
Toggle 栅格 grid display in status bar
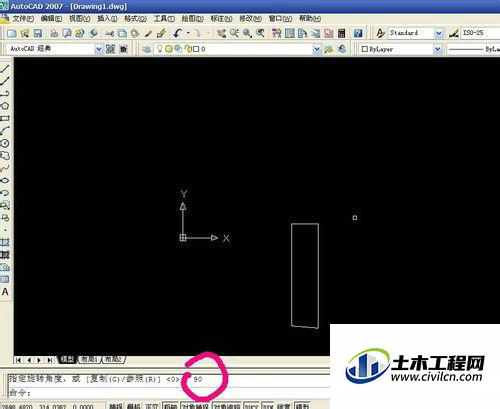[134, 406]
